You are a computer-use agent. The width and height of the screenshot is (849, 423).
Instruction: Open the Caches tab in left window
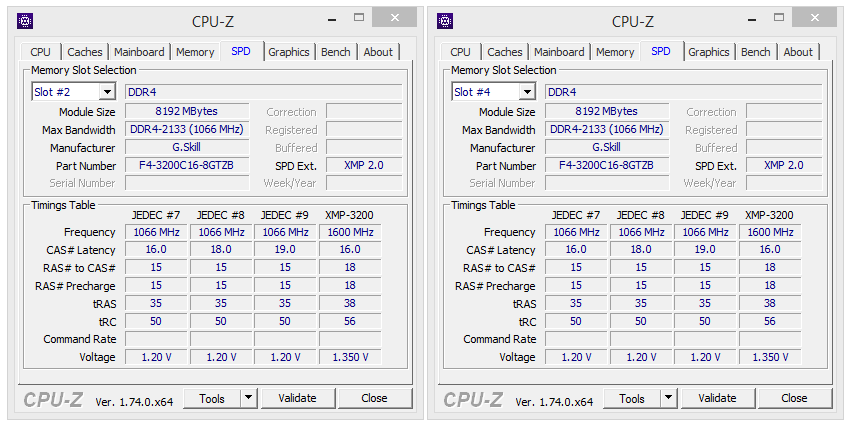[x=84, y=52]
